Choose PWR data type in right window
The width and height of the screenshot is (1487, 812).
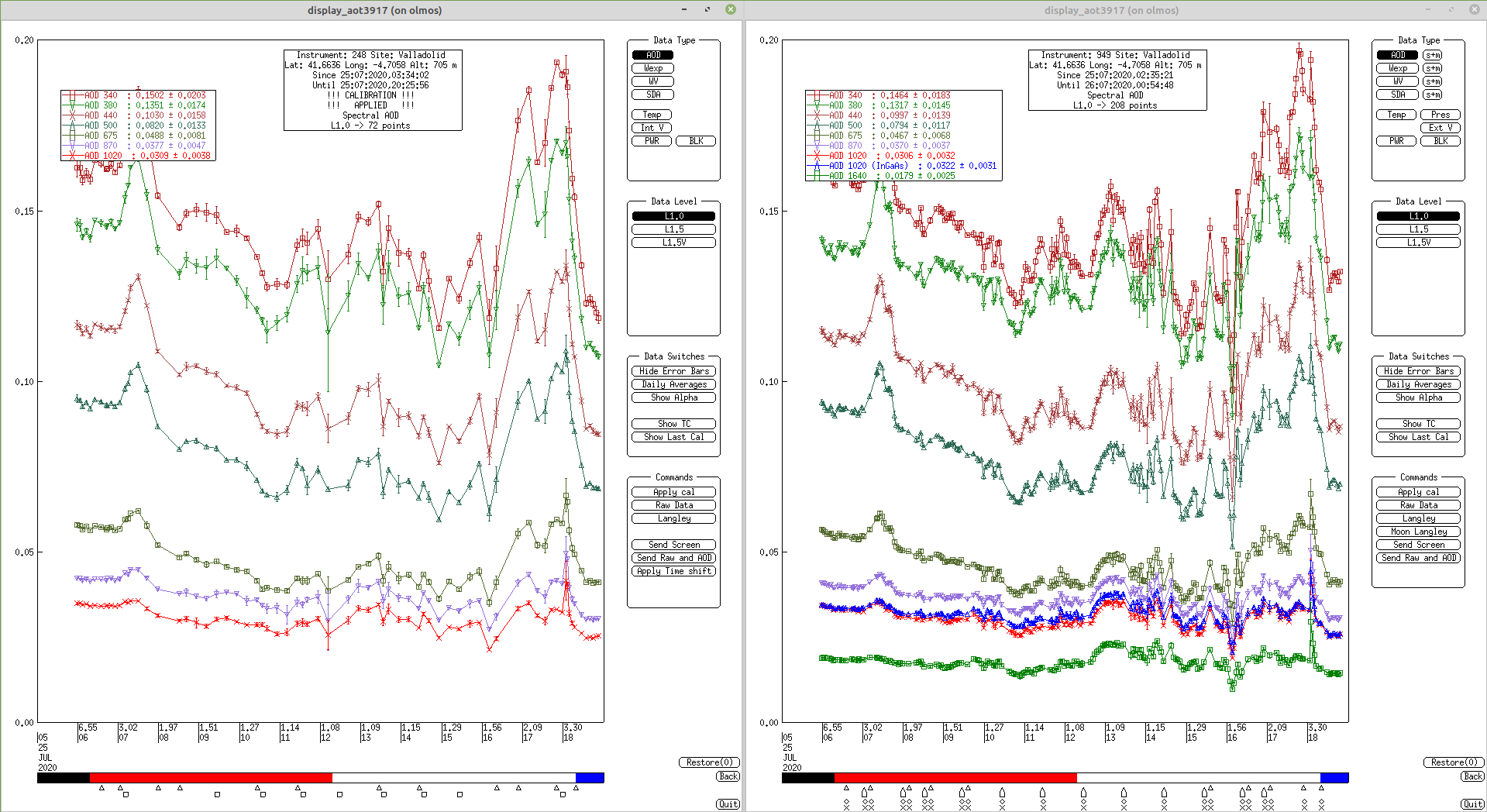(x=1396, y=141)
